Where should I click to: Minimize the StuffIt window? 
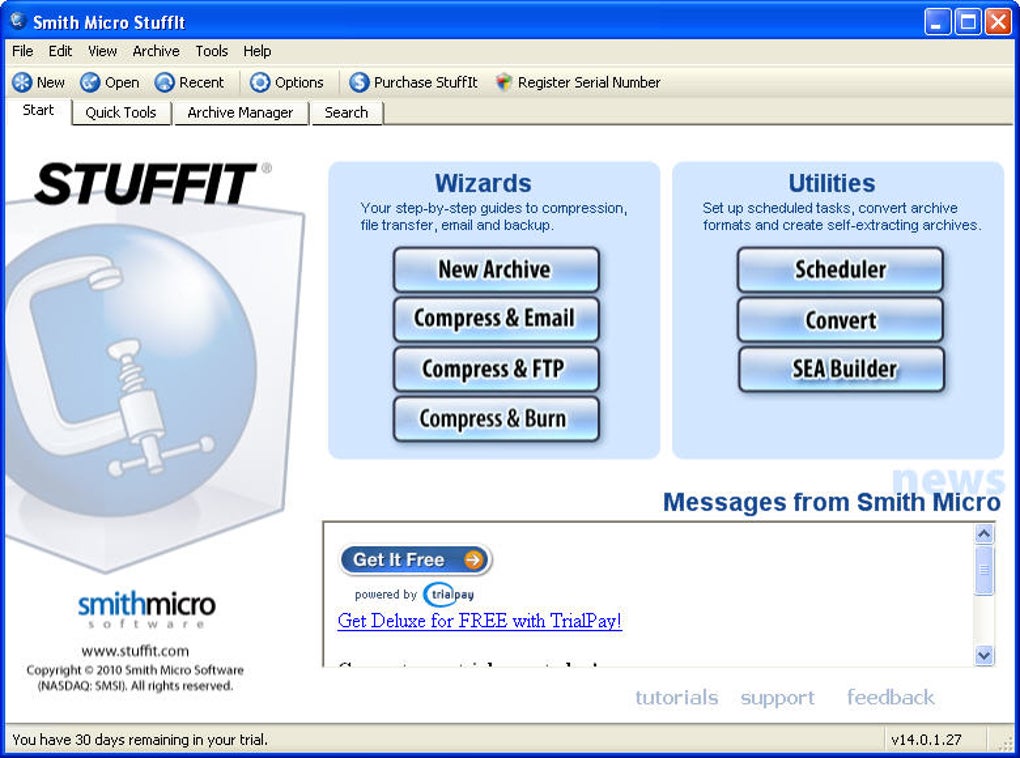[x=937, y=22]
